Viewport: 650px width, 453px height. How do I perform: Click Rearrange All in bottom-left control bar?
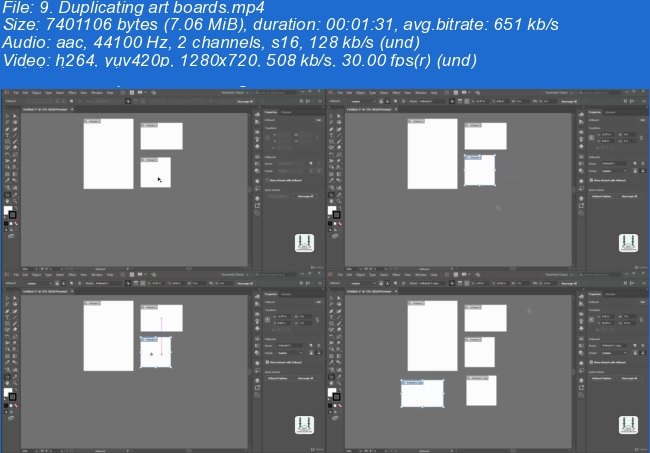pyautogui.click(x=245, y=283)
